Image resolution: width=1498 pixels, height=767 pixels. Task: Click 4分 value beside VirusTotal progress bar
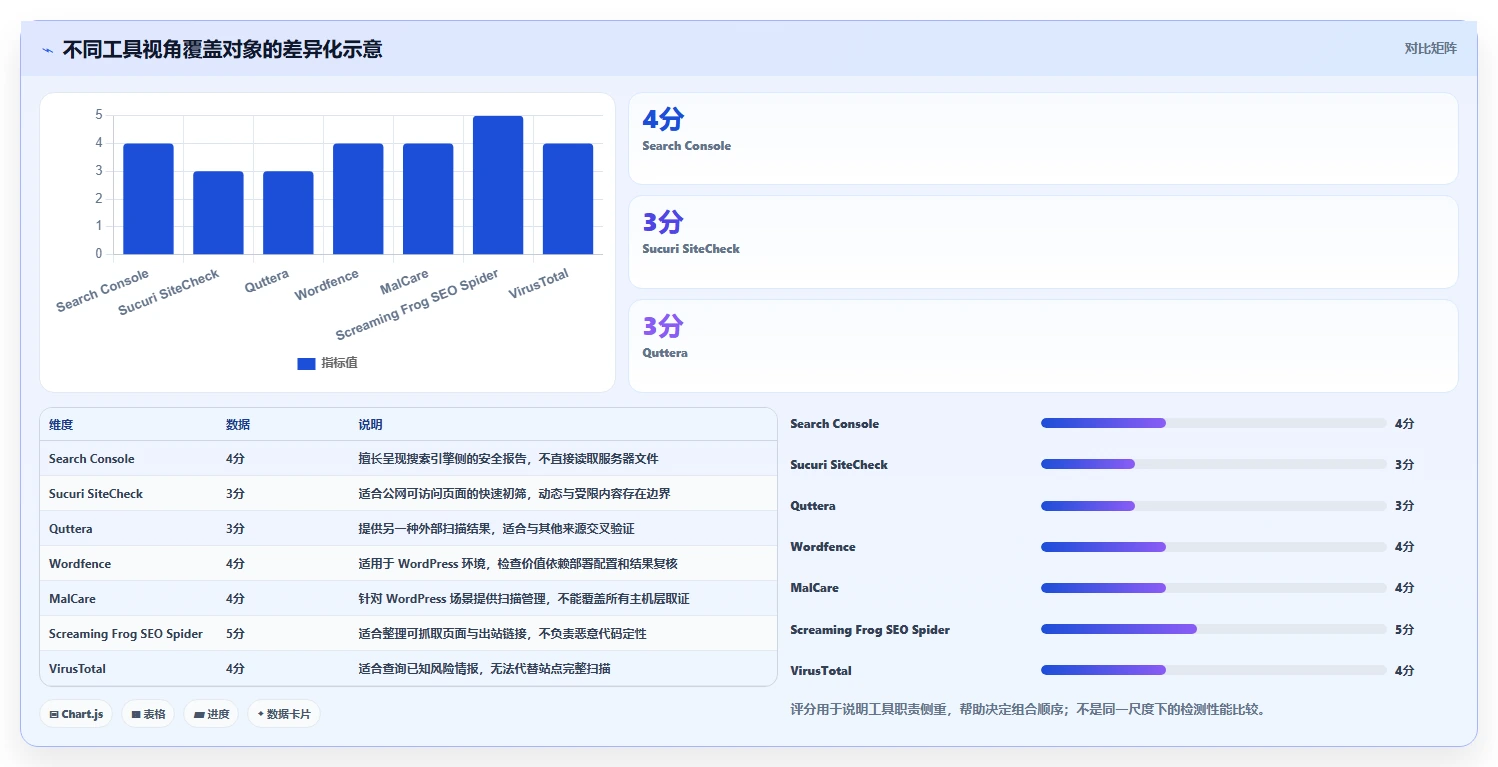point(1405,671)
